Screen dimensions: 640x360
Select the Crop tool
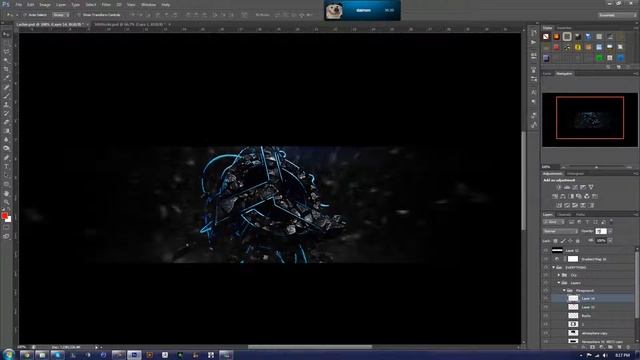[6, 69]
